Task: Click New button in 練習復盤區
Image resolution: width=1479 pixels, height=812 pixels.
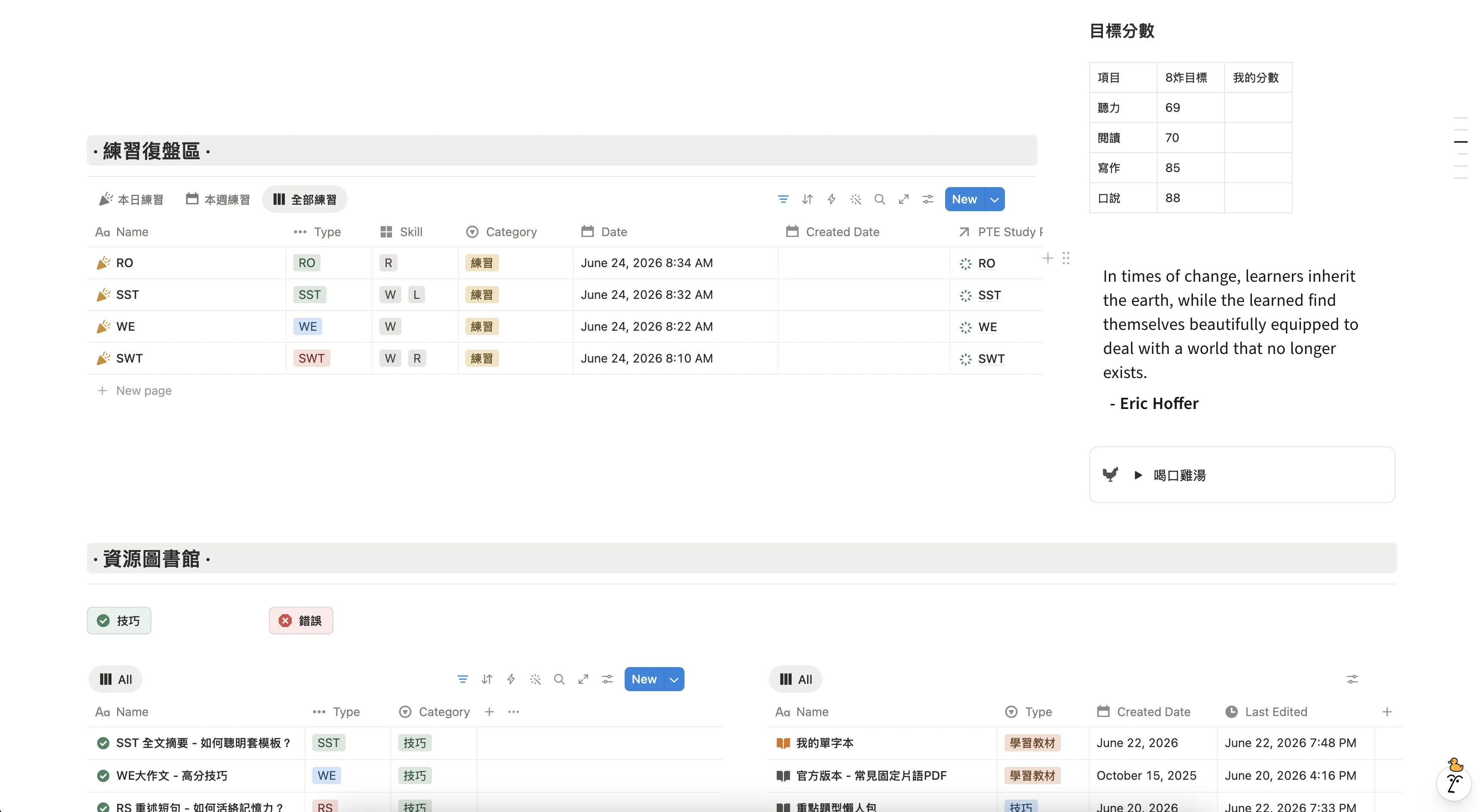Action: pyautogui.click(x=964, y=199)
